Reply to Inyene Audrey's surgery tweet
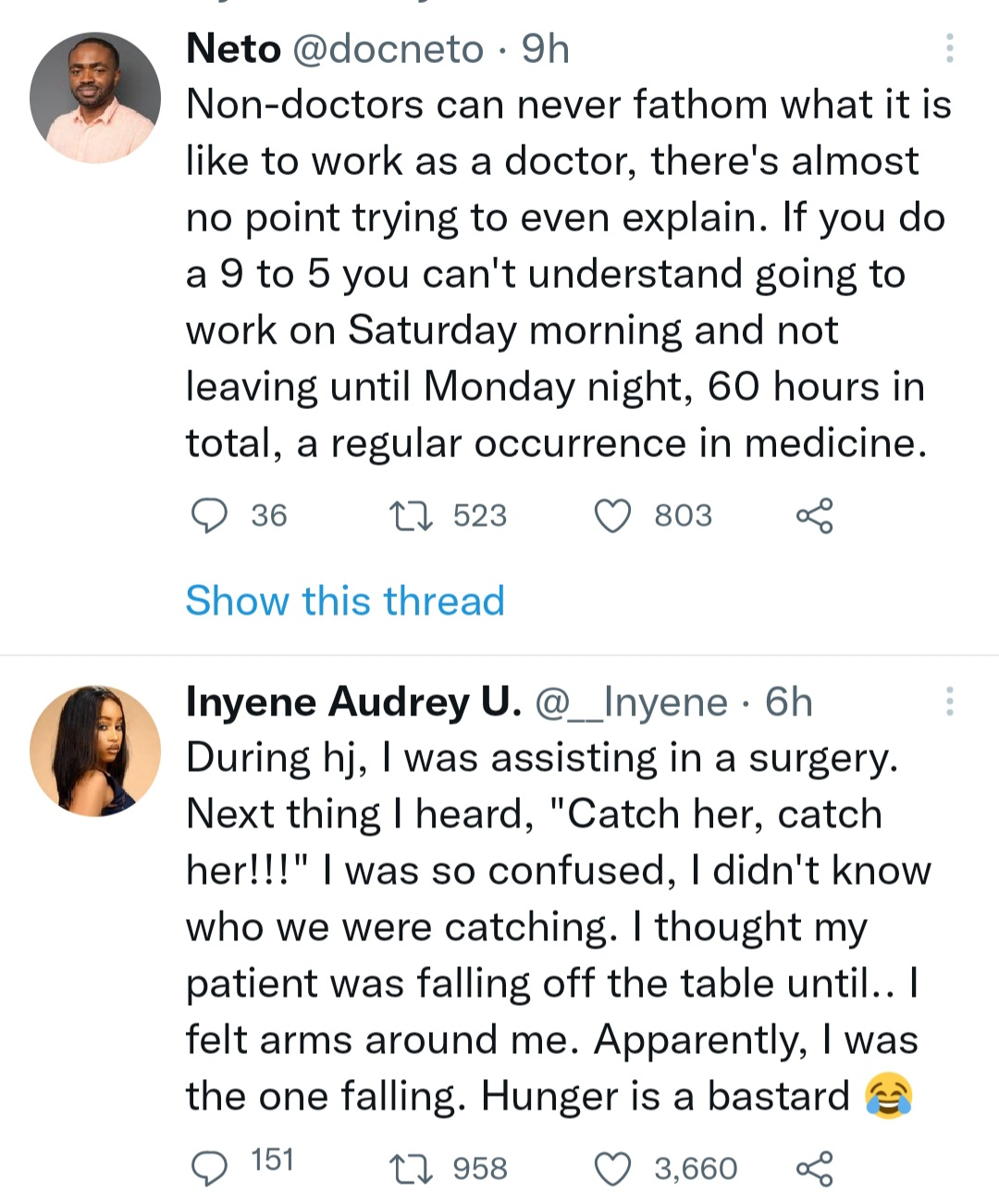 (x=209, y=1169)
